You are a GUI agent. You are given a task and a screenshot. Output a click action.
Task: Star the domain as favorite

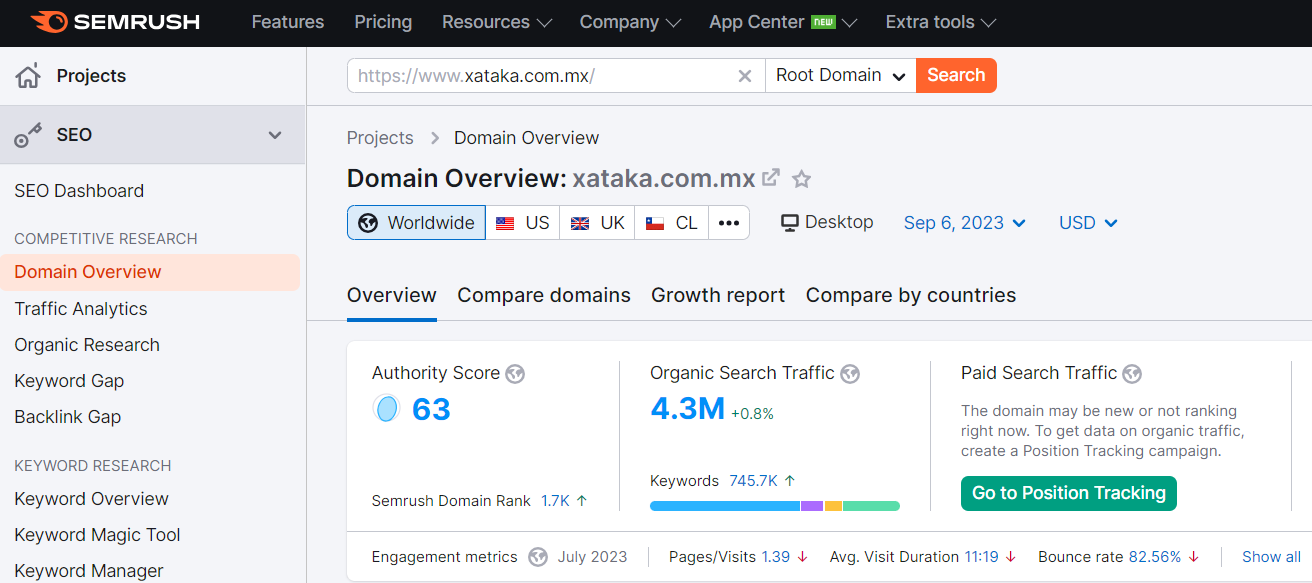pos(801,179)
